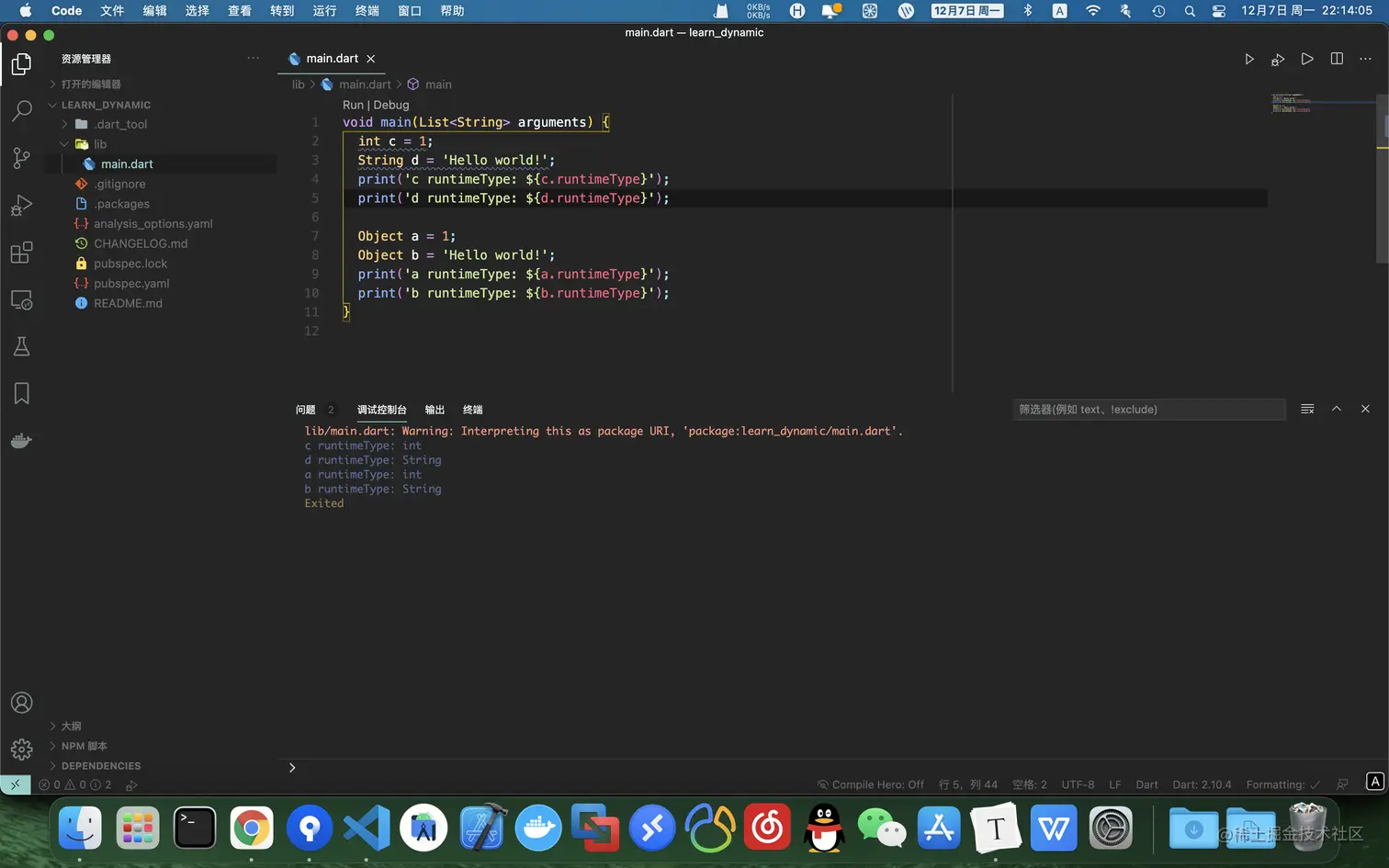Open the 运行 menu in menu bar
Image resolution: width=1389 pixels, height=868 pixels.
click(324, 11)
